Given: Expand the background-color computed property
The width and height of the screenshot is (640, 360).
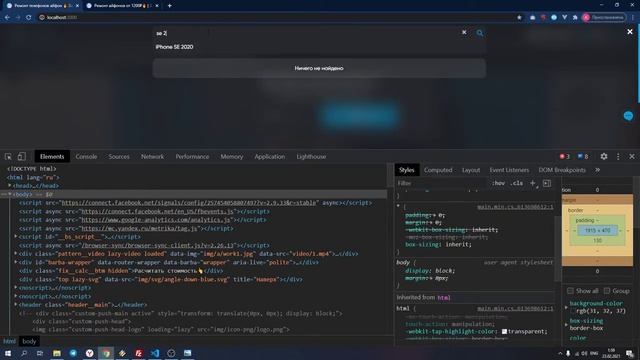Looking at the screenshot, I should point(566,307).
